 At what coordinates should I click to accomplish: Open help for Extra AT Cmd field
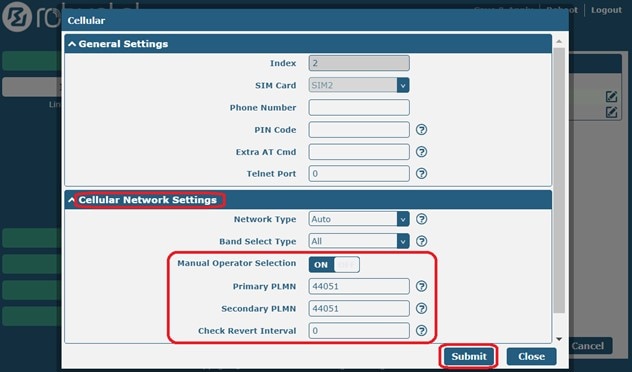[421, 152]
